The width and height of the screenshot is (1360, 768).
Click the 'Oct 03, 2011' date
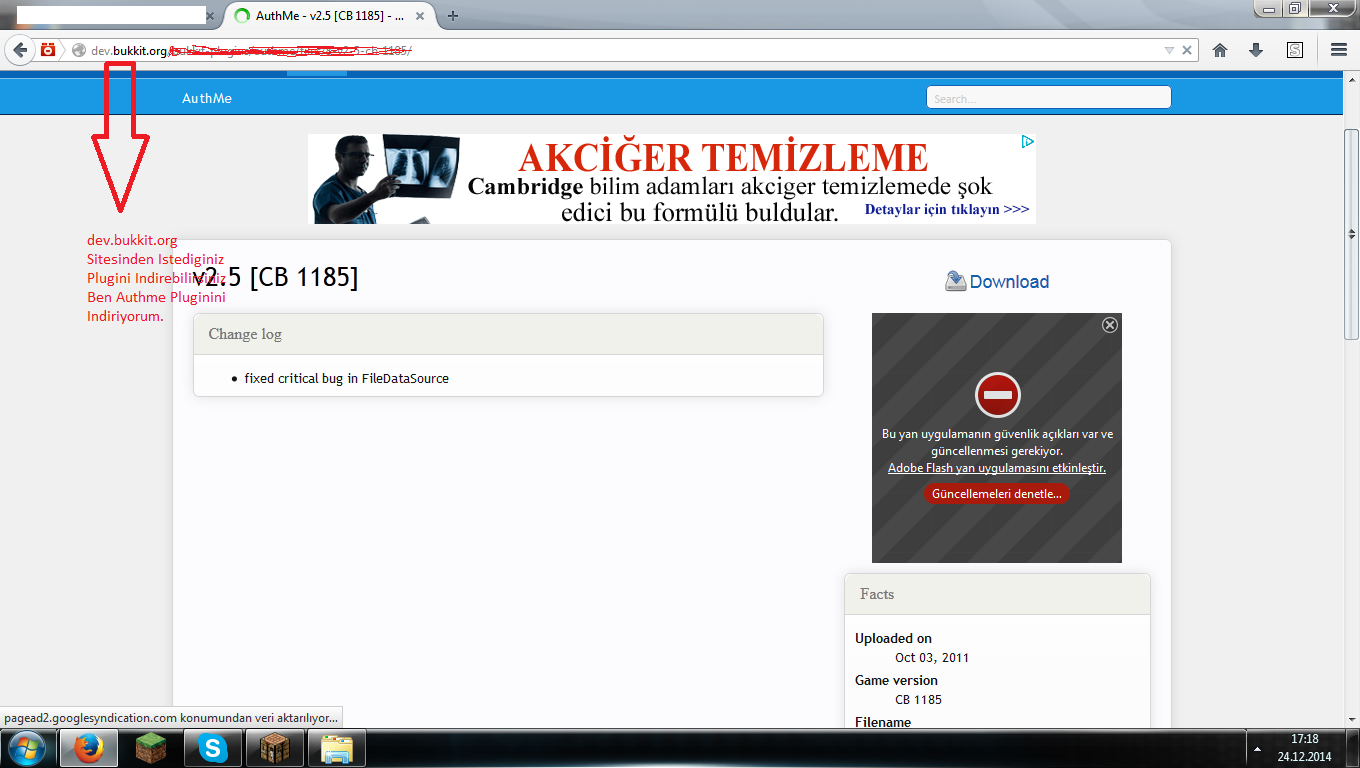(x=932, y=657)
